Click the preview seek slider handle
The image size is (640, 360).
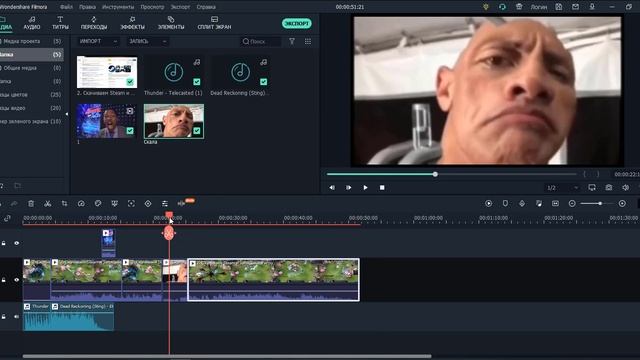[x=435, y=174]
